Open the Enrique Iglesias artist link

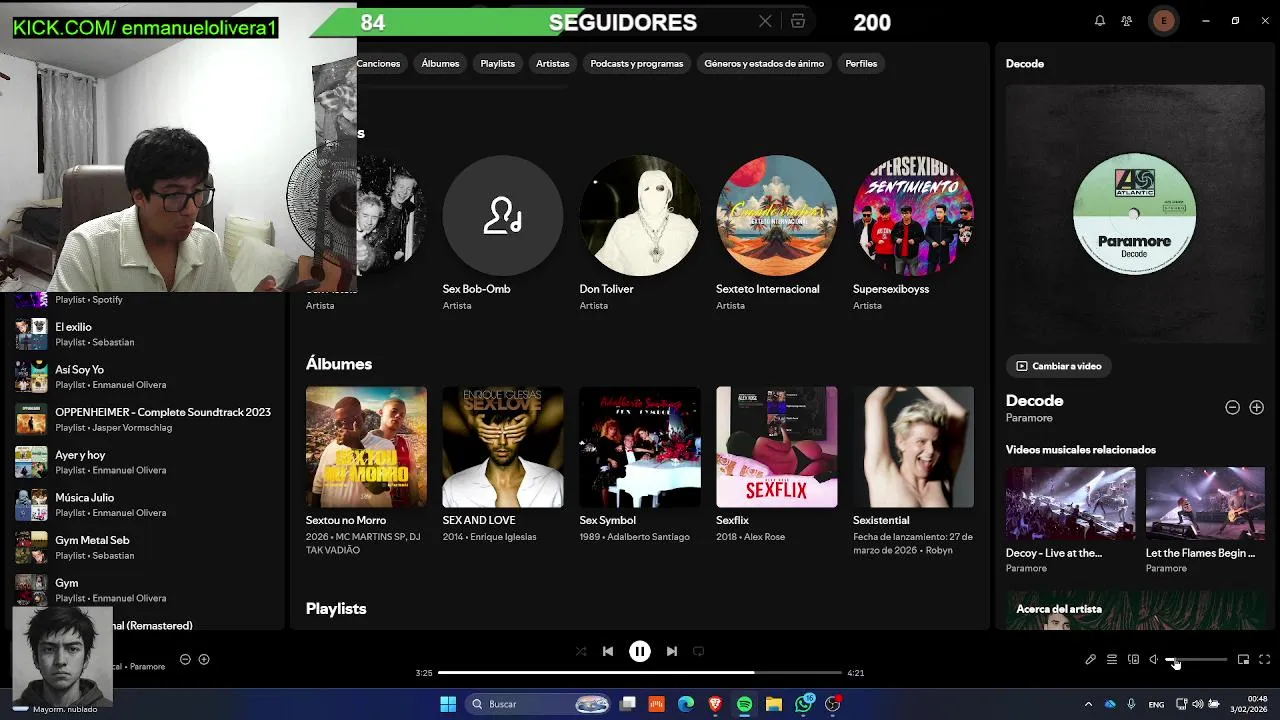(x=505, y=537)
